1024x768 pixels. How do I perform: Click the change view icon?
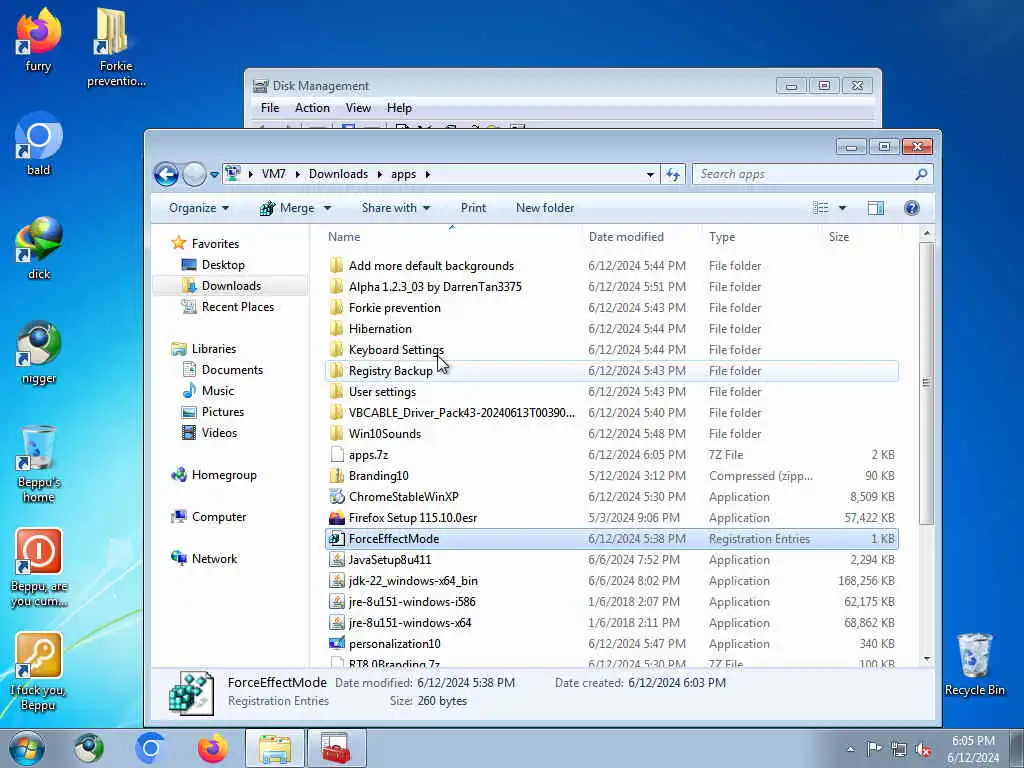(820, 208)
